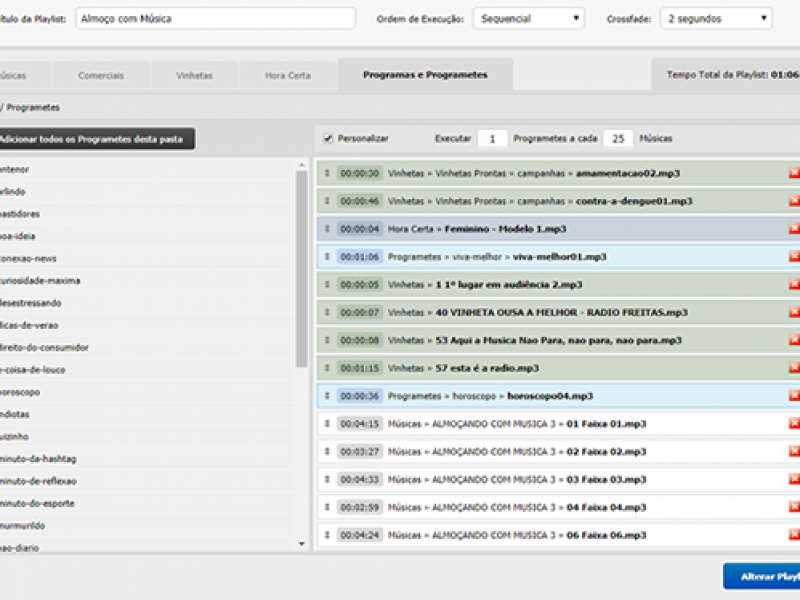The width and height of the screenshot is (800, 600).
Task: Remove contra-a-dengue01.mp3 with its red X icon
Action: (794, 201)
